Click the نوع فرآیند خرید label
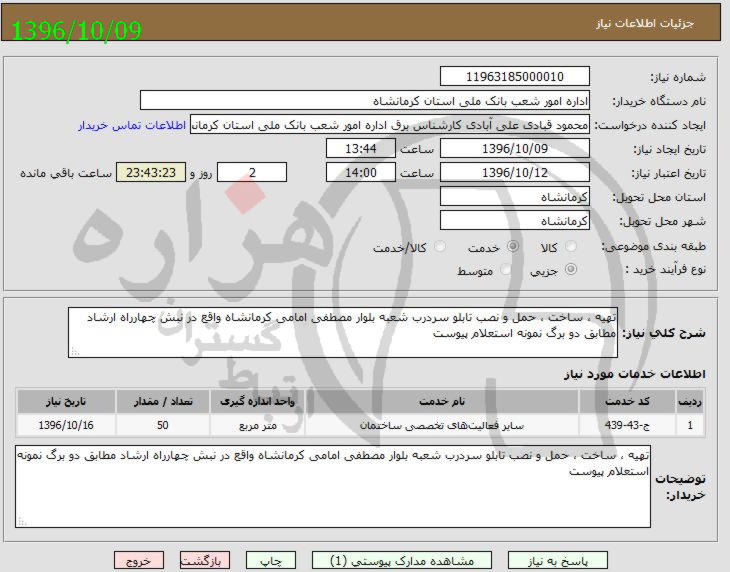730x572 pixels. point(665,270)
